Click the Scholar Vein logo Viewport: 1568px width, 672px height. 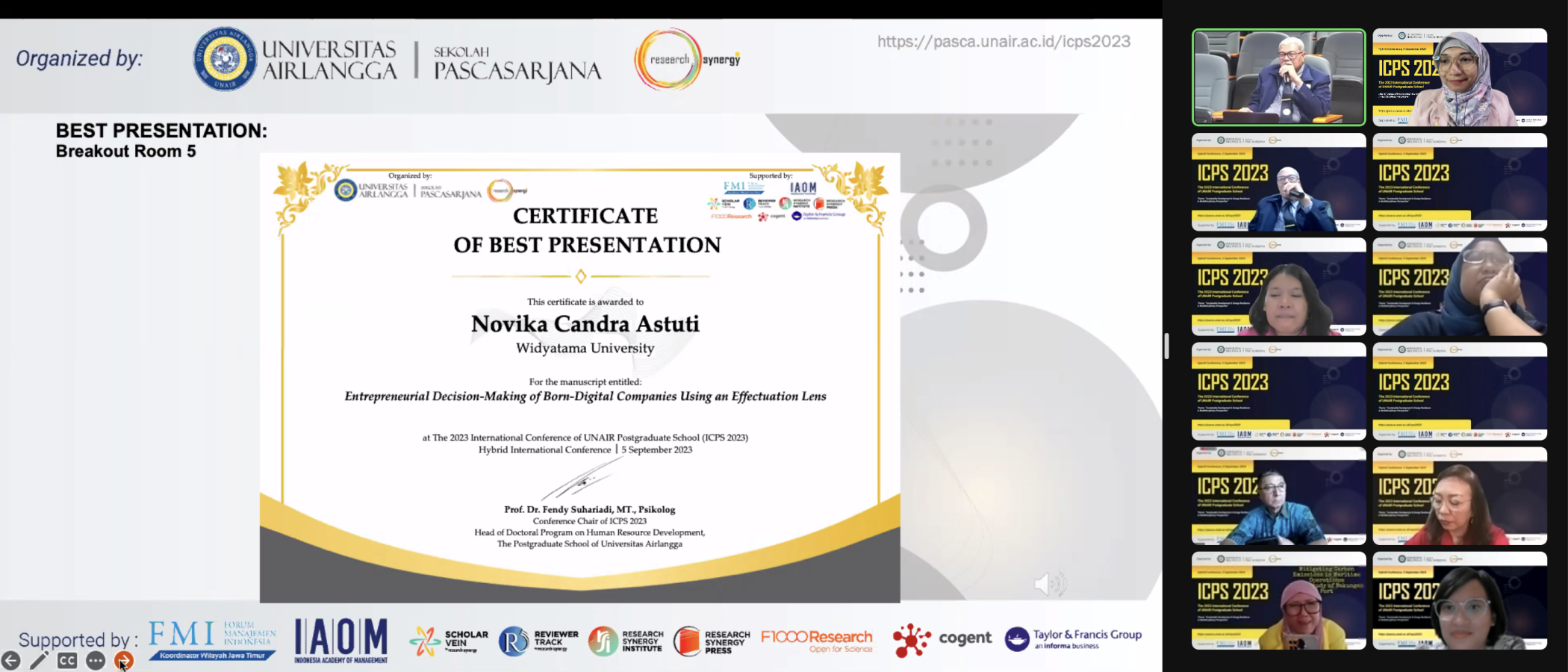coord(449,641)
